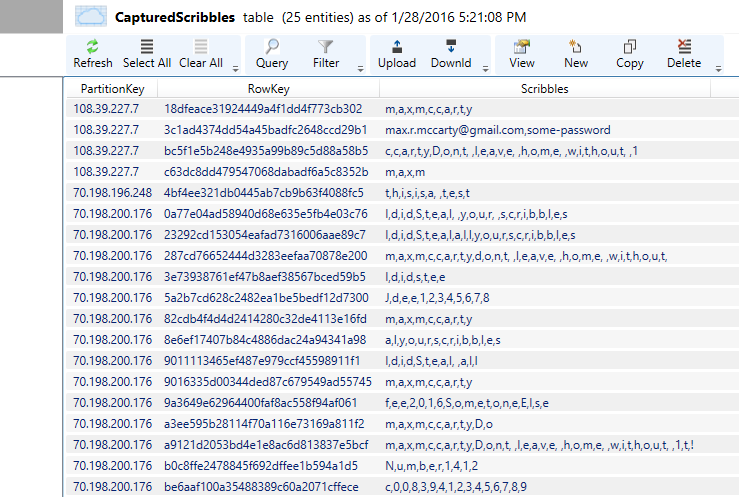Expand overflow arrow after Delete
The height and width of the screenshot is (497, 739).
click(718, 68)
